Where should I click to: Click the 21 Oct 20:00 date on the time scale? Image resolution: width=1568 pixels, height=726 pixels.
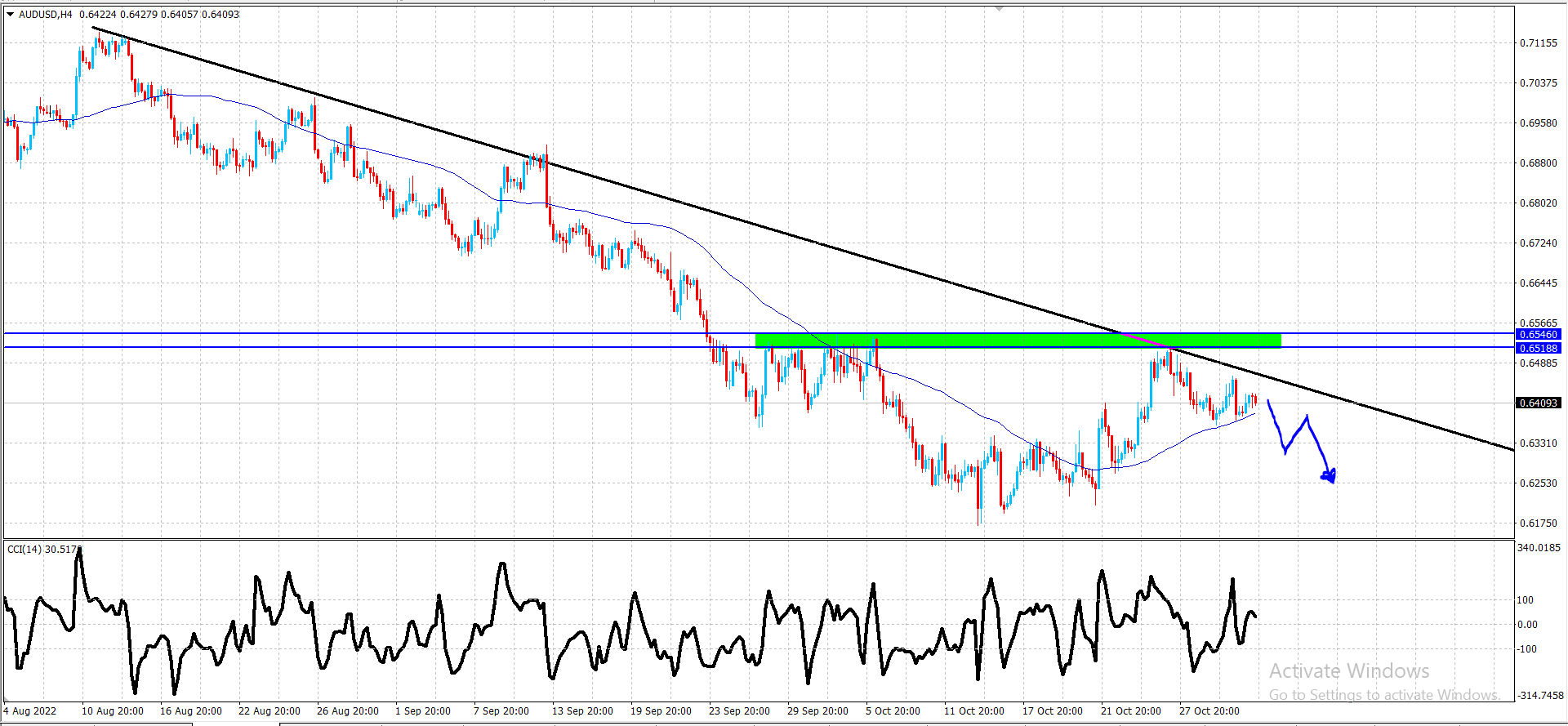click(1130, 710)
